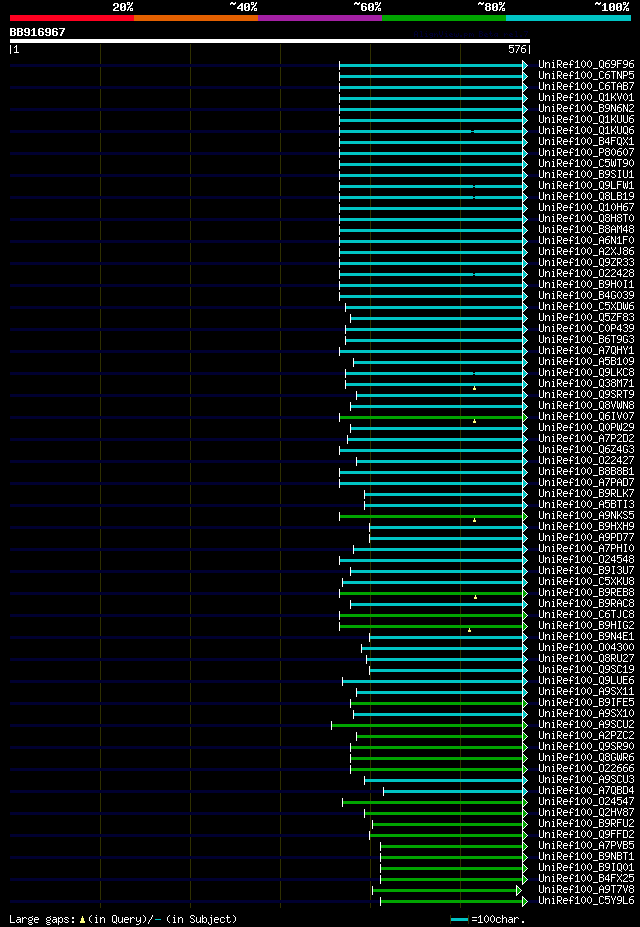Click the orange ~40% identity legend segment
640x927 pixels.
(196, 18)
